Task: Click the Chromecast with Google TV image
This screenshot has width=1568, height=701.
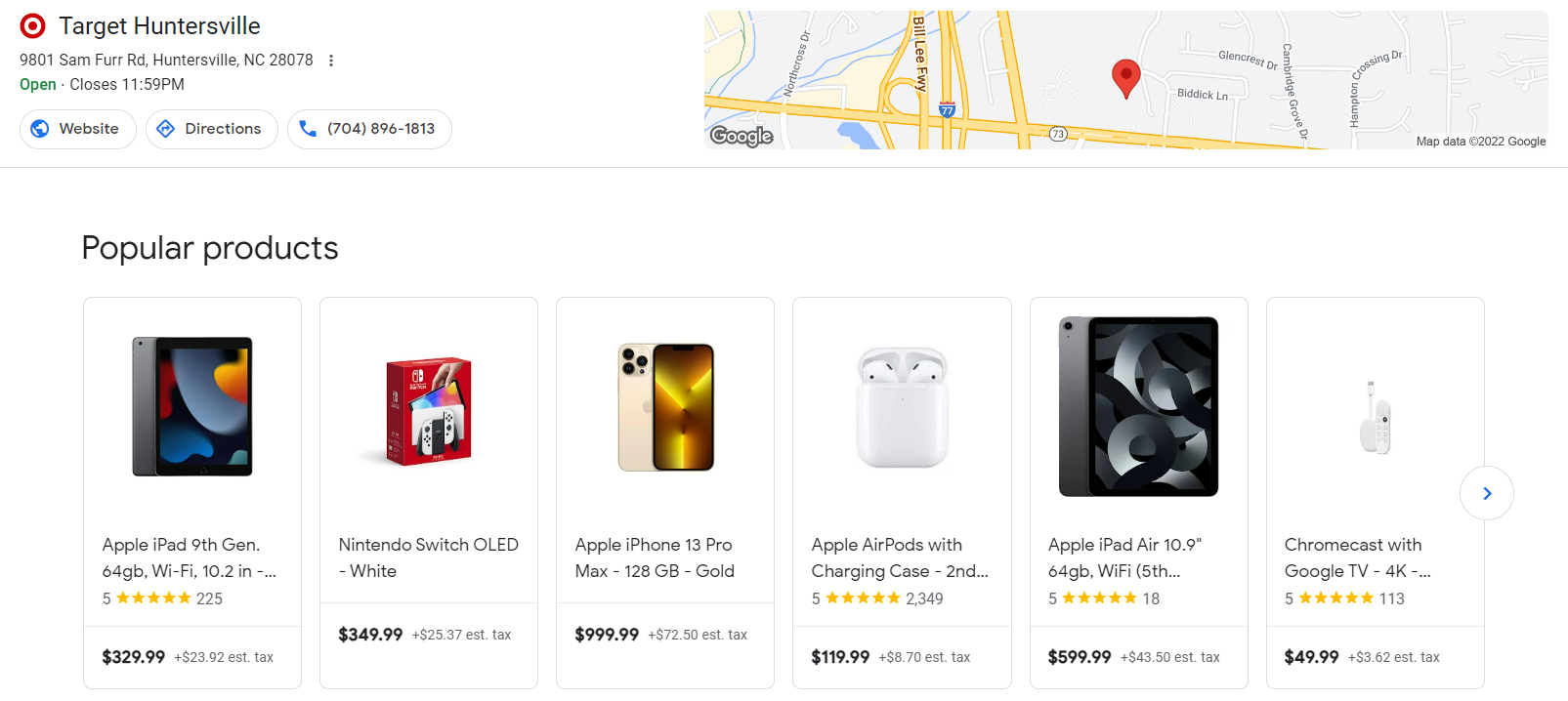Action: (1375, 417)
